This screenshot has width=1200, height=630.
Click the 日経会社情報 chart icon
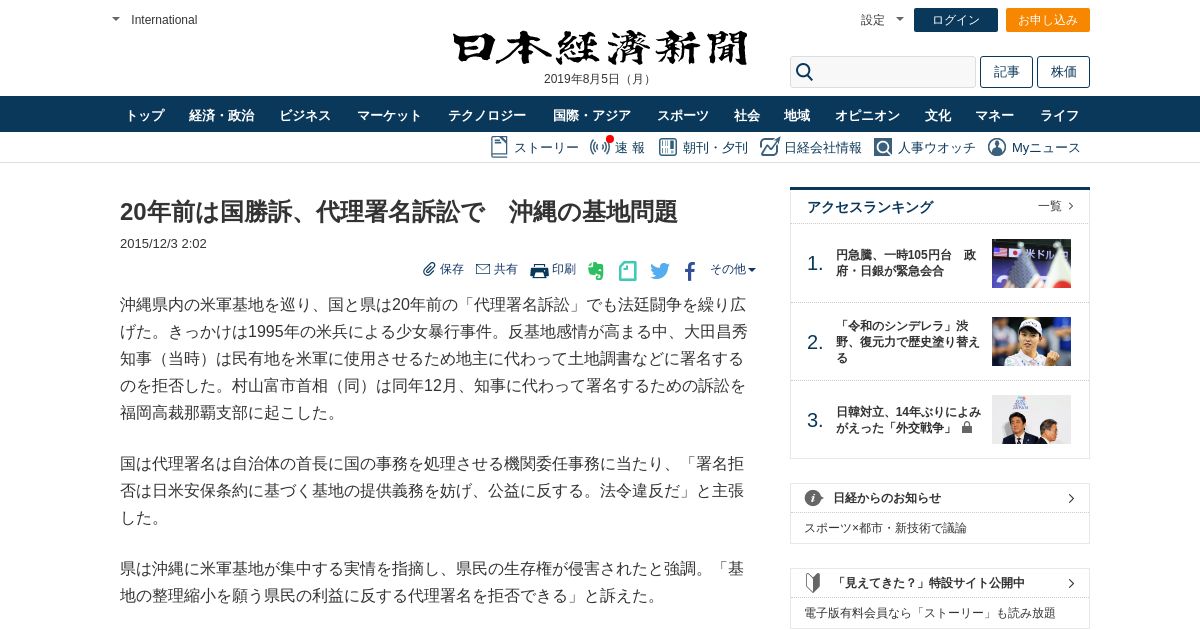769,147
